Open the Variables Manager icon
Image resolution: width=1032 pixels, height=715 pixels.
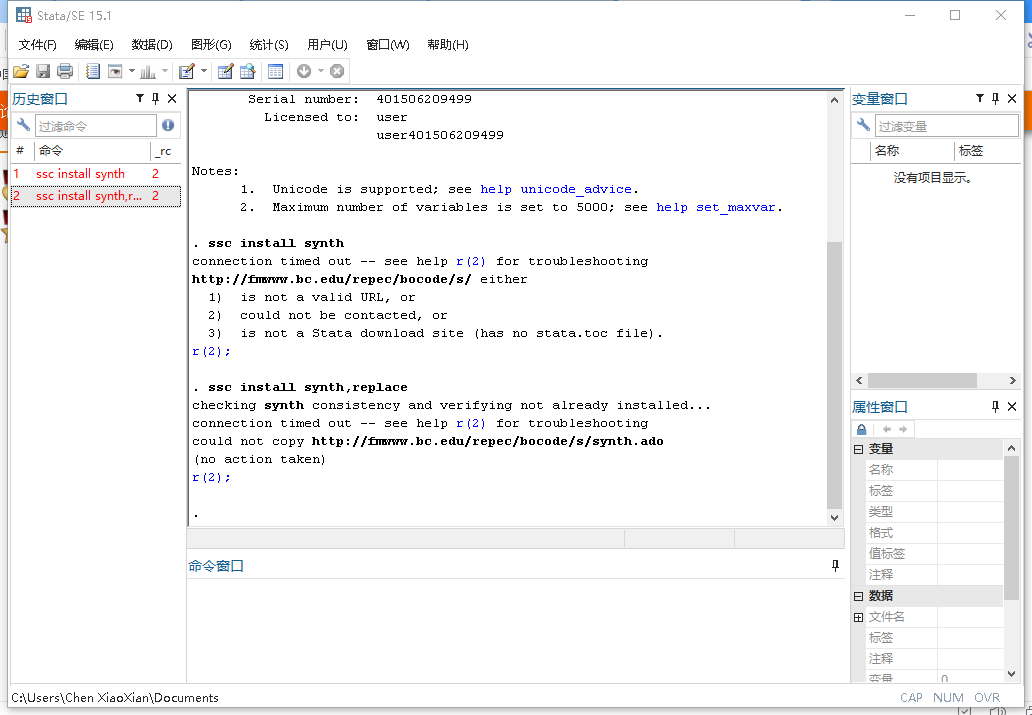point(276,71)
